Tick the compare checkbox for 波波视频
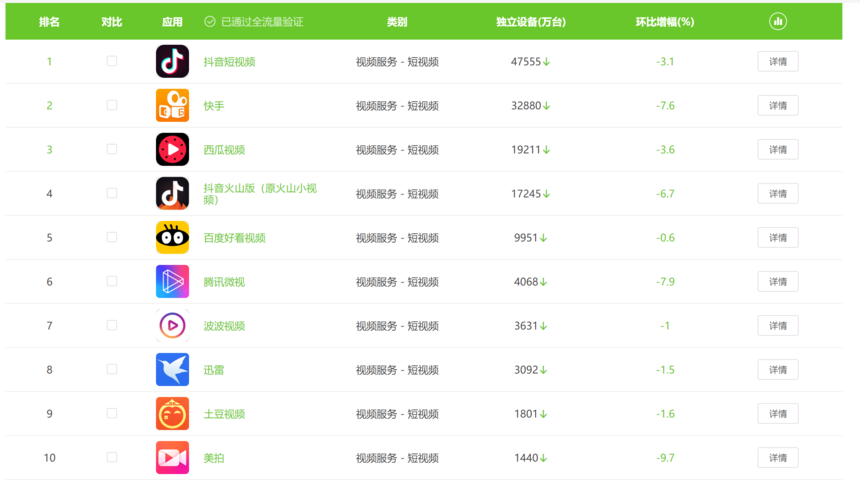This screenshot has height=488, width=860. pos(112,325)
